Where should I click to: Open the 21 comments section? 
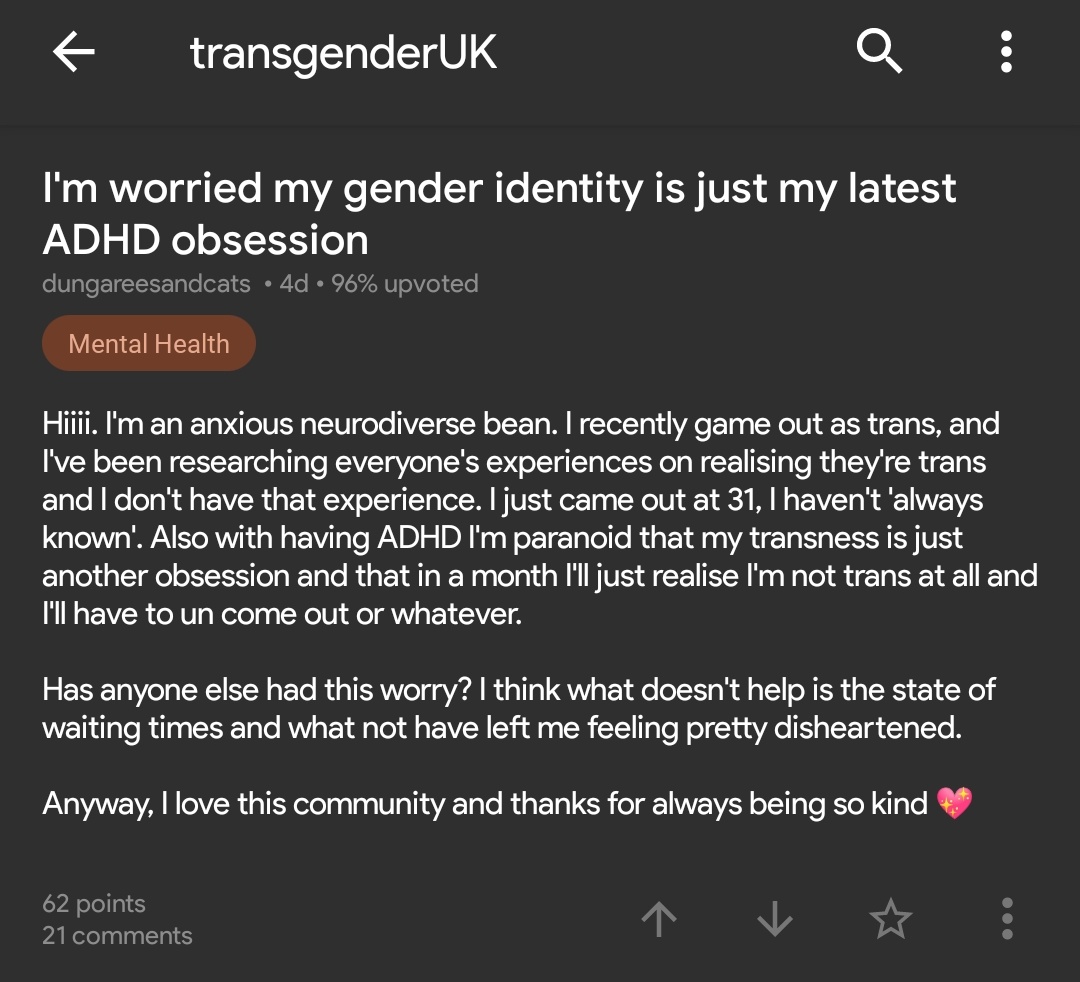pos(117,936)
